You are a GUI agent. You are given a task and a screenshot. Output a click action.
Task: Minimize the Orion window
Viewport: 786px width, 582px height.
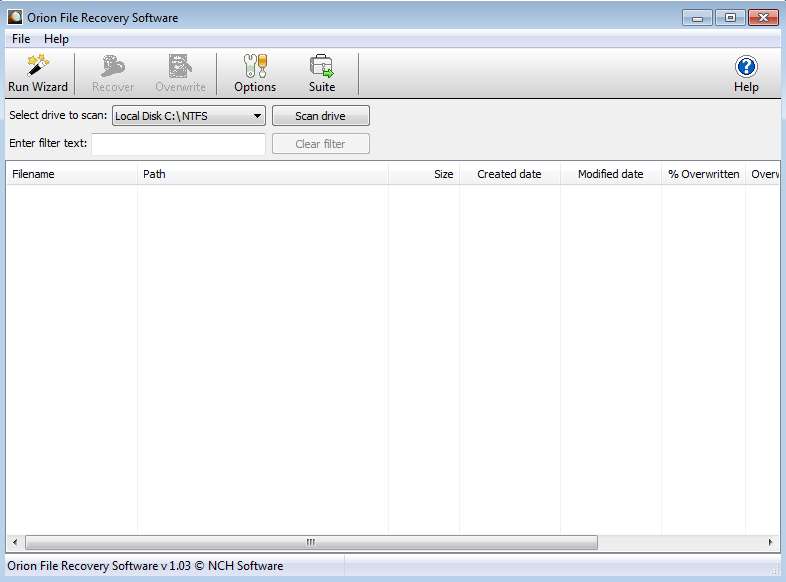[697, 18]
